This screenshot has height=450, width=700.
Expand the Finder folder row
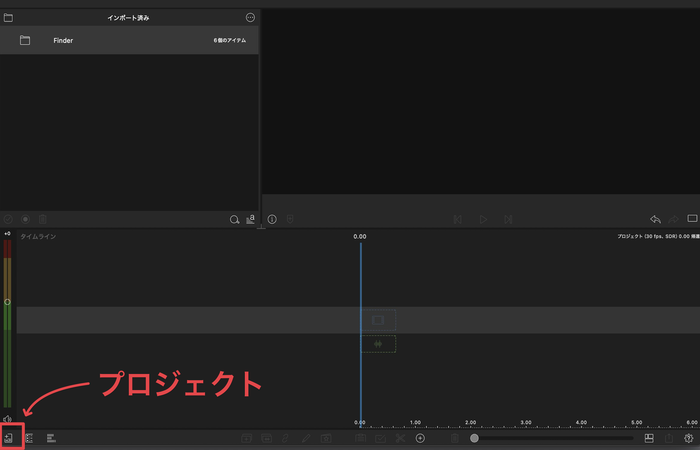pos(25,40)
